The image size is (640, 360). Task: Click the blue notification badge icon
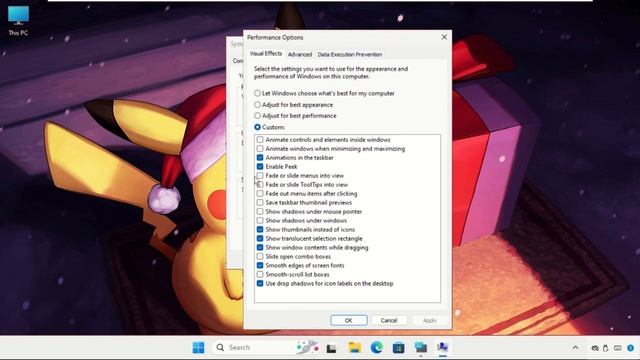[630, 348]
